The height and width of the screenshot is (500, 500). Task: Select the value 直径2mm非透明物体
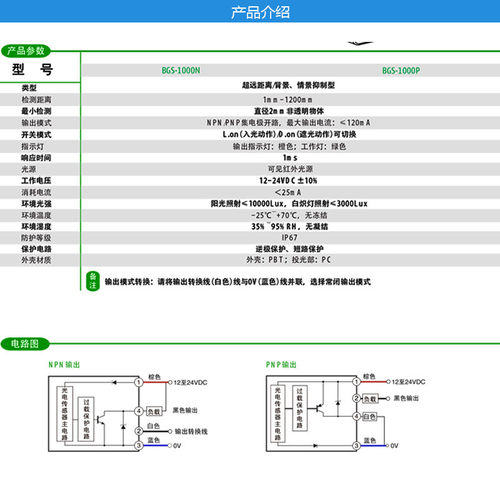289,111
